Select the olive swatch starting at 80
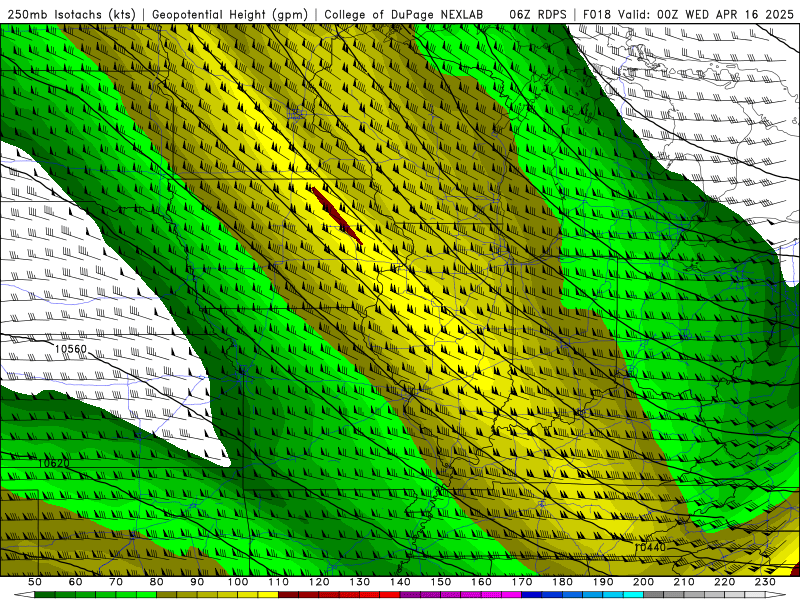This screenshot has height=600, width=800. click(x=166, y=594)
